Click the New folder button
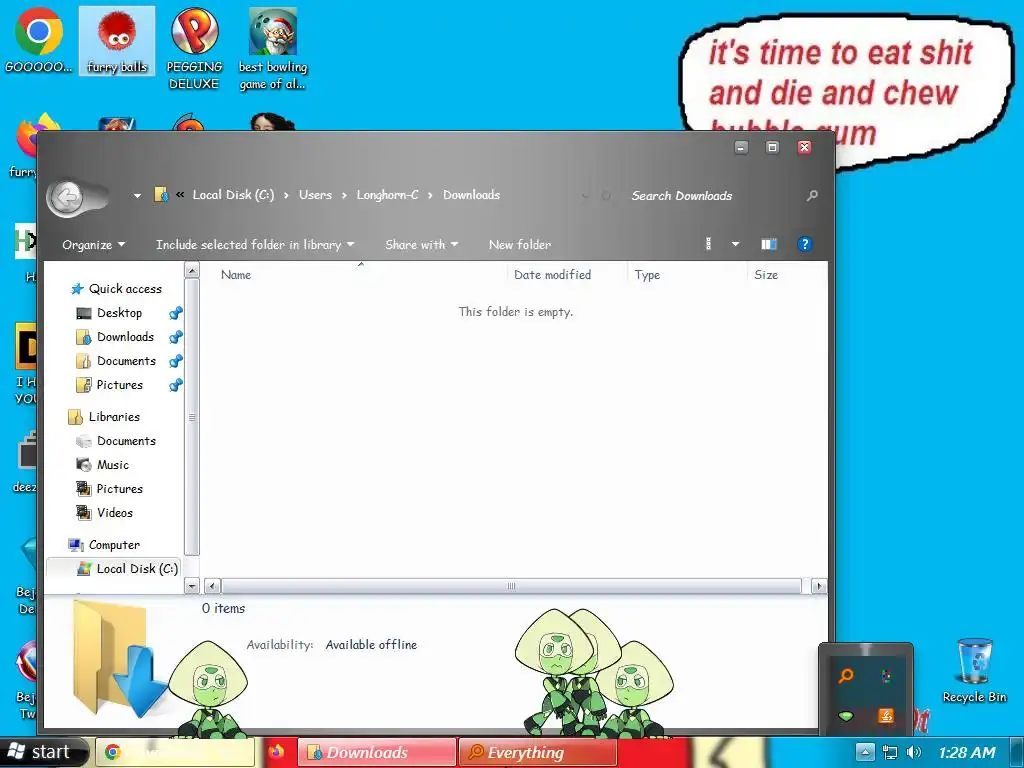Screen dimensions: 1024x768 pos(520,245)
